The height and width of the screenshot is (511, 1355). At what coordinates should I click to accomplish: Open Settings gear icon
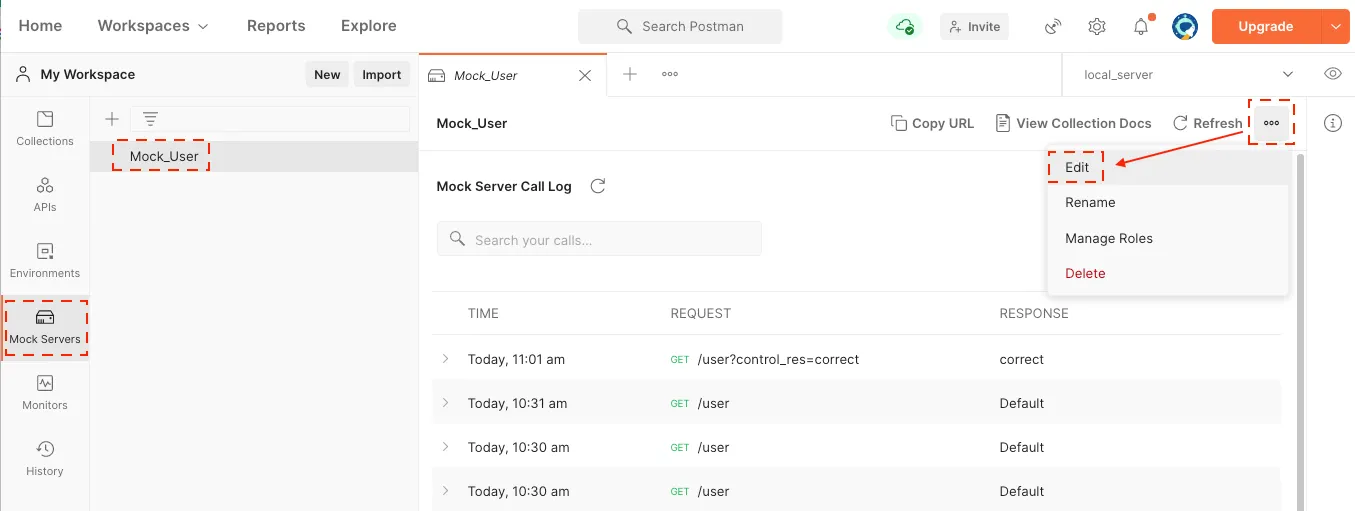coord(1097,27)
